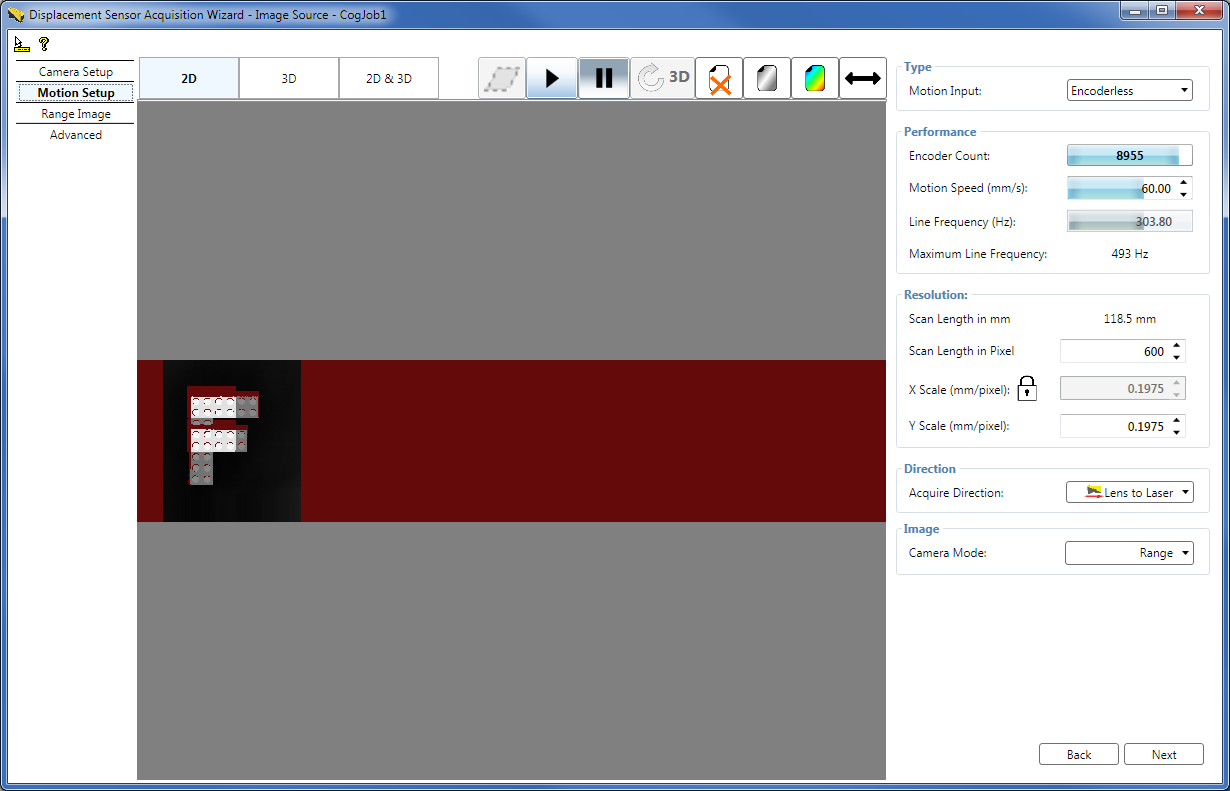The height and width of the screenshot is (791, 1230).
Task: Select the 2D & 3D tab
Action: 388,77
